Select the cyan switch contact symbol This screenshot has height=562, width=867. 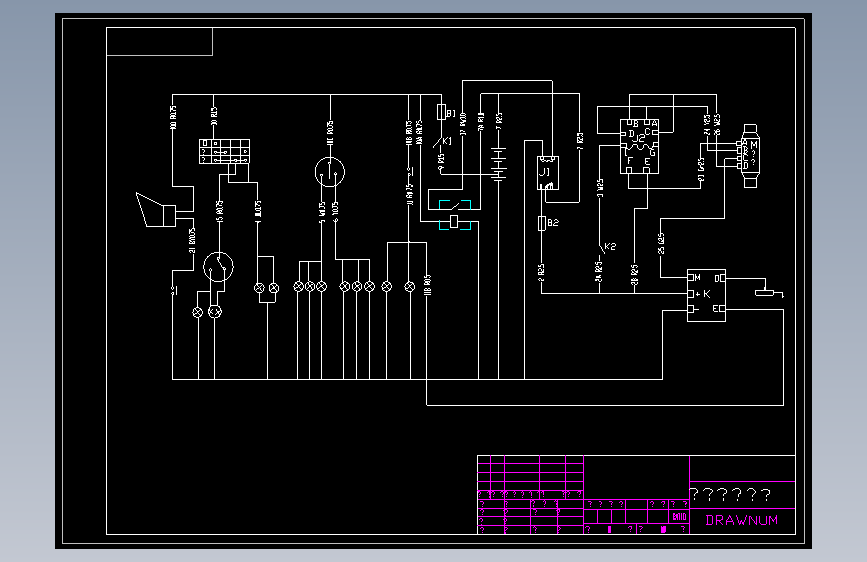point(455,205)
